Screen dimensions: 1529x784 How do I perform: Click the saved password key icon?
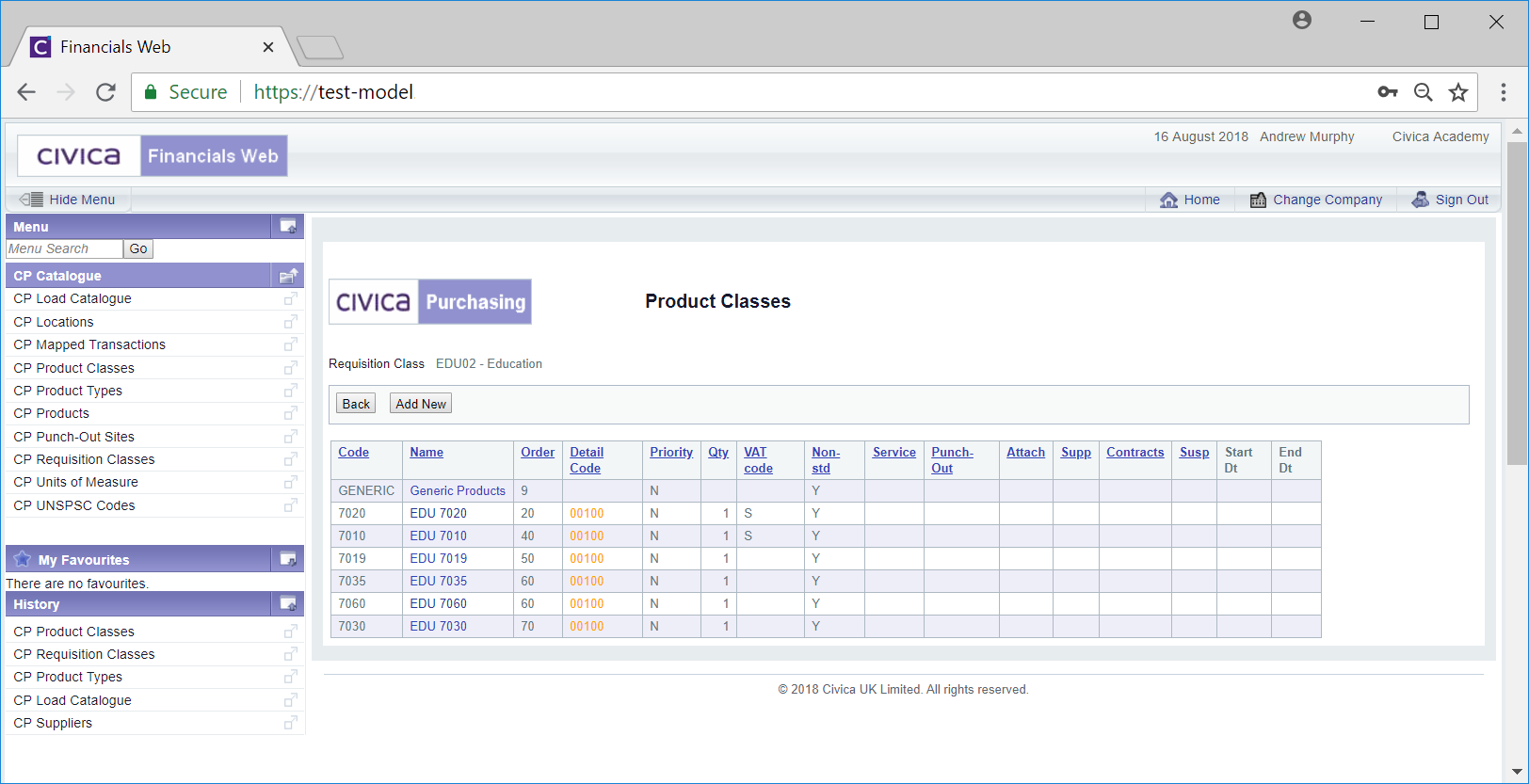(x=1388, y=92)
